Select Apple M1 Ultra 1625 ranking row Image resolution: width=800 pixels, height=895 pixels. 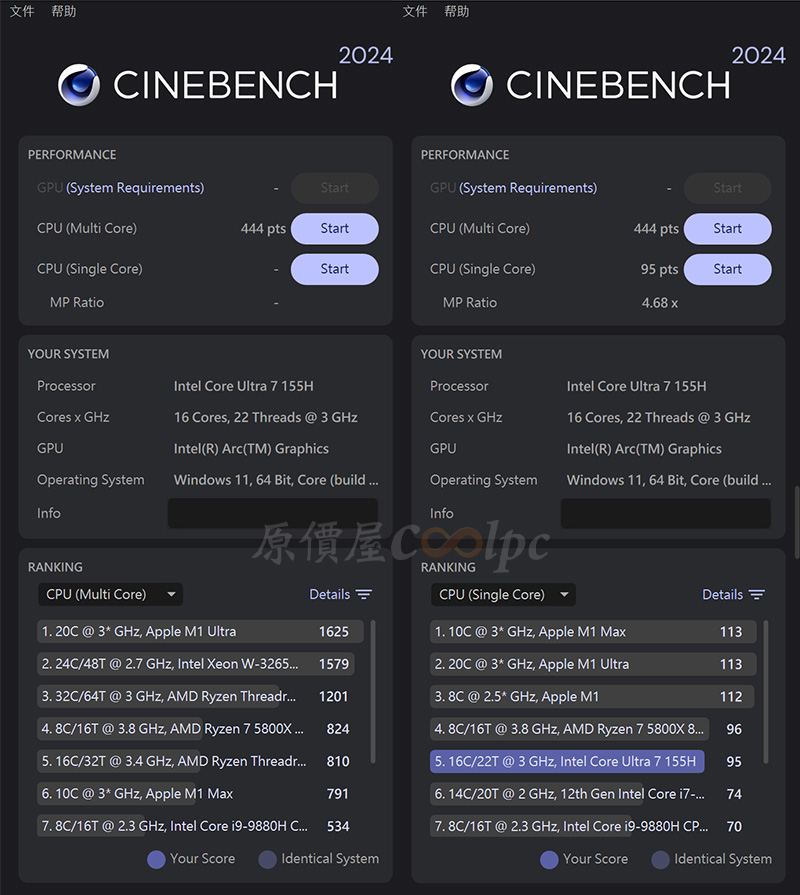200,631
